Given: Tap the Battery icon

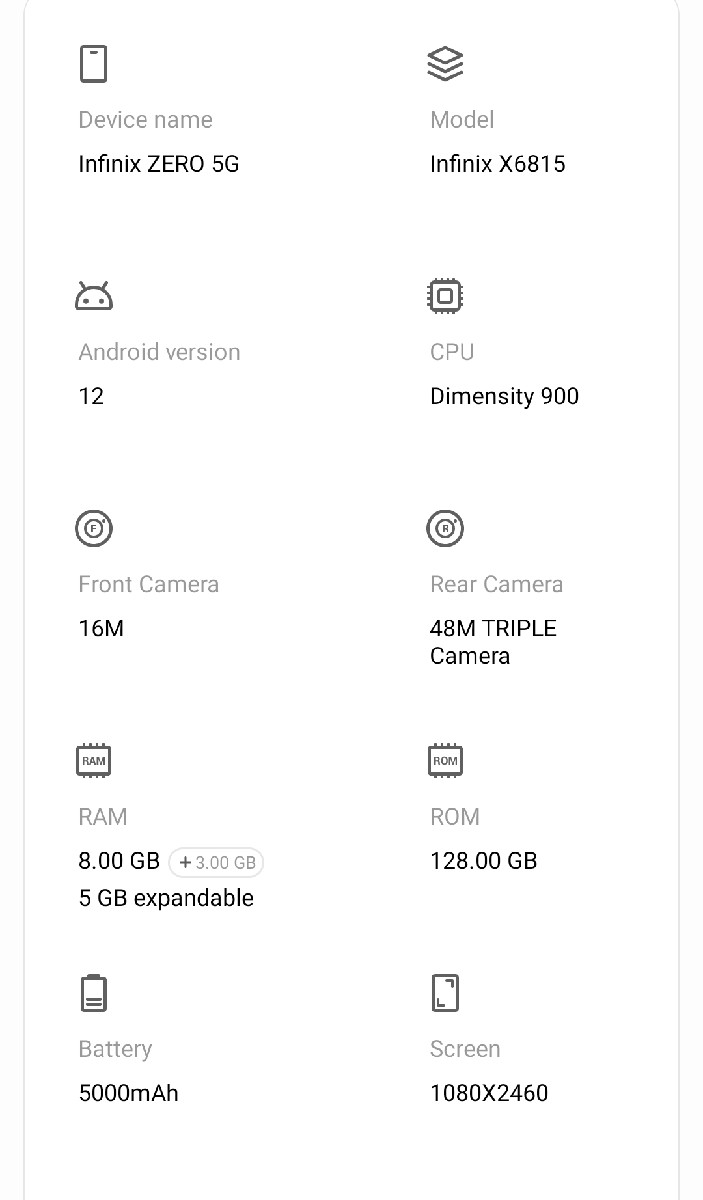Looking at the screenshot, I should point(93,993).
